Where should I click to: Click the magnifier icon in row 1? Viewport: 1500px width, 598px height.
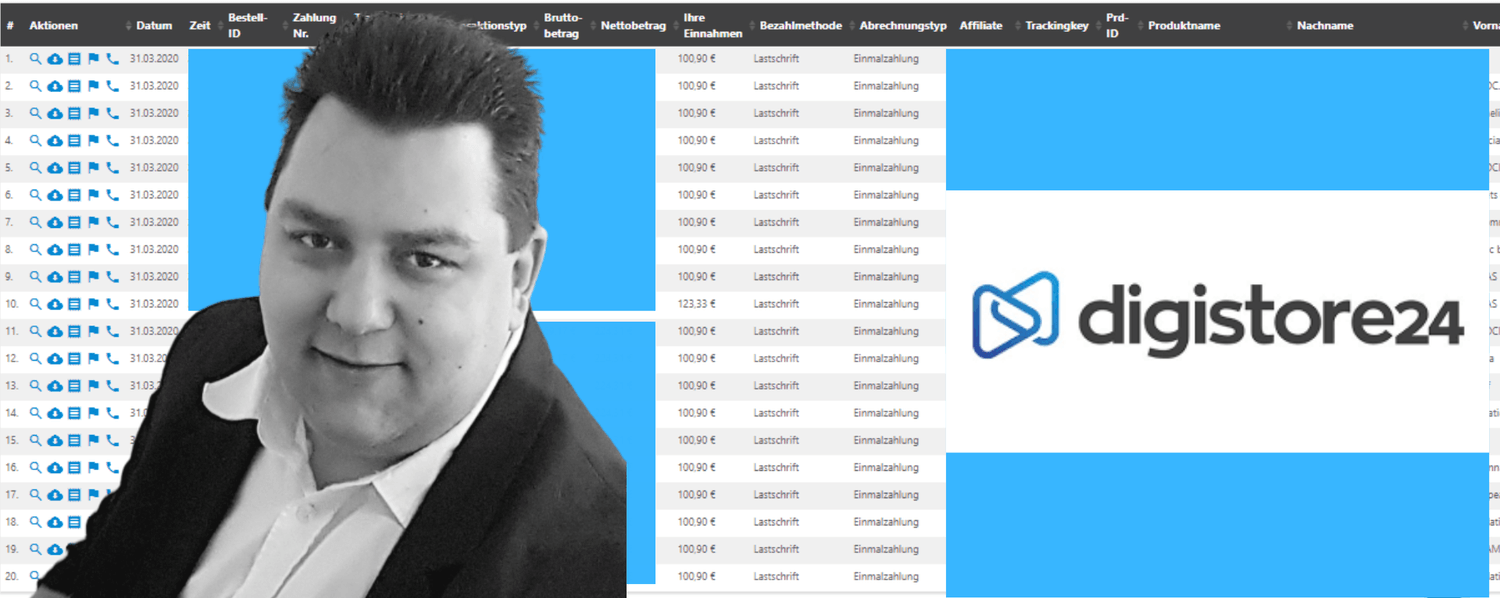point(35,59)
